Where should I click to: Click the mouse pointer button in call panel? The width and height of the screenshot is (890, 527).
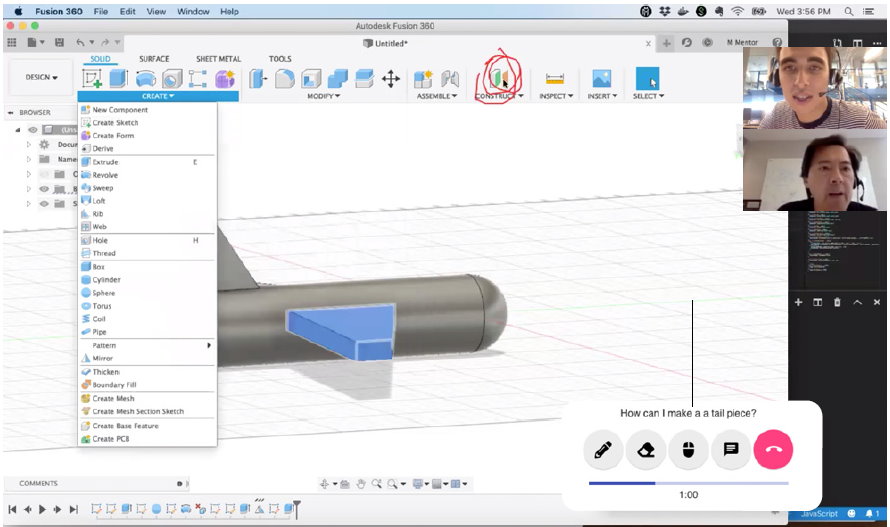[689, 450]
